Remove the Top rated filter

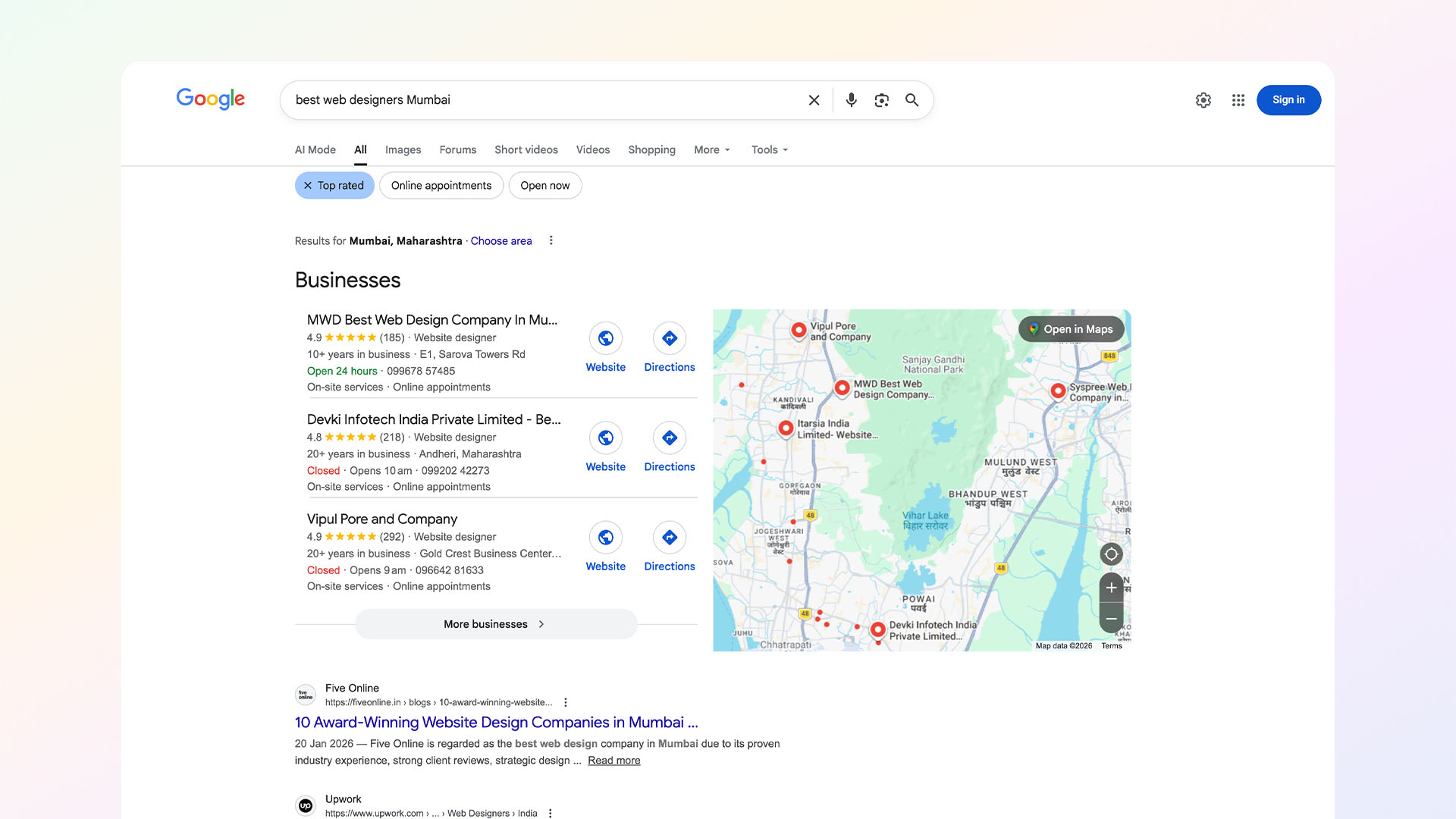tap(308, 185)
